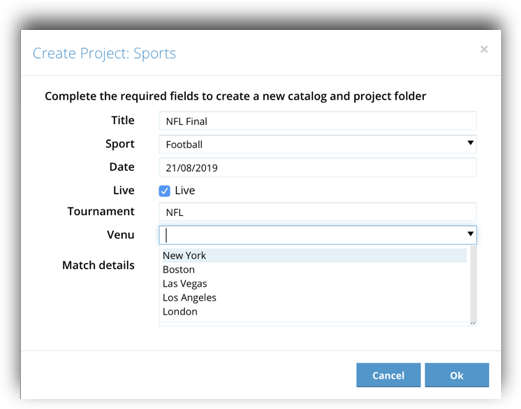
Task: Click the Date field showing 21/08/2019
Action: pyautogui.click(x=318, y=168)
